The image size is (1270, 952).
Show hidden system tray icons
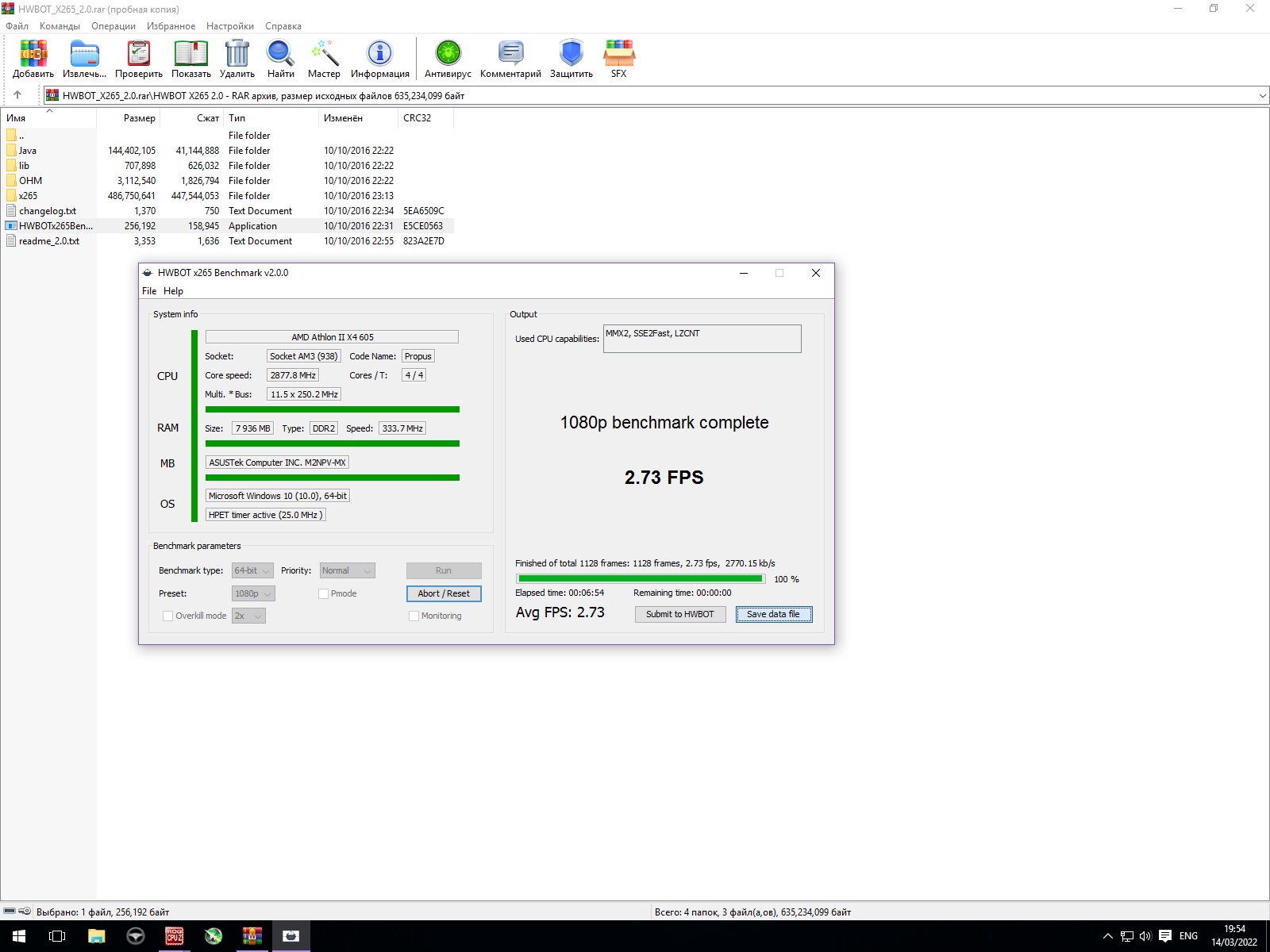[1108, 936]
